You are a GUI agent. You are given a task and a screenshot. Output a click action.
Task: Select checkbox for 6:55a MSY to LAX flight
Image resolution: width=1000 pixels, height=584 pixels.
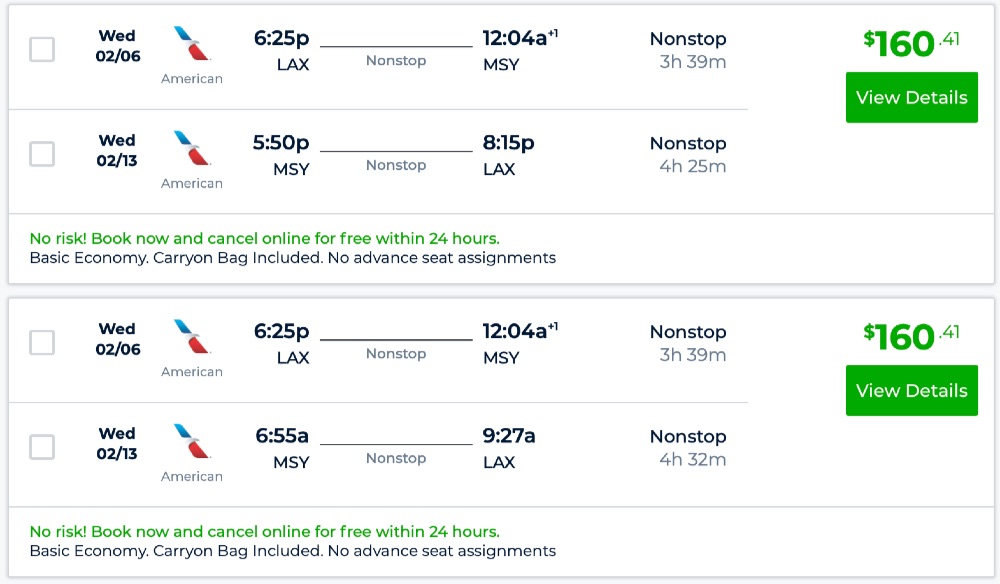(x=42, y=447)
